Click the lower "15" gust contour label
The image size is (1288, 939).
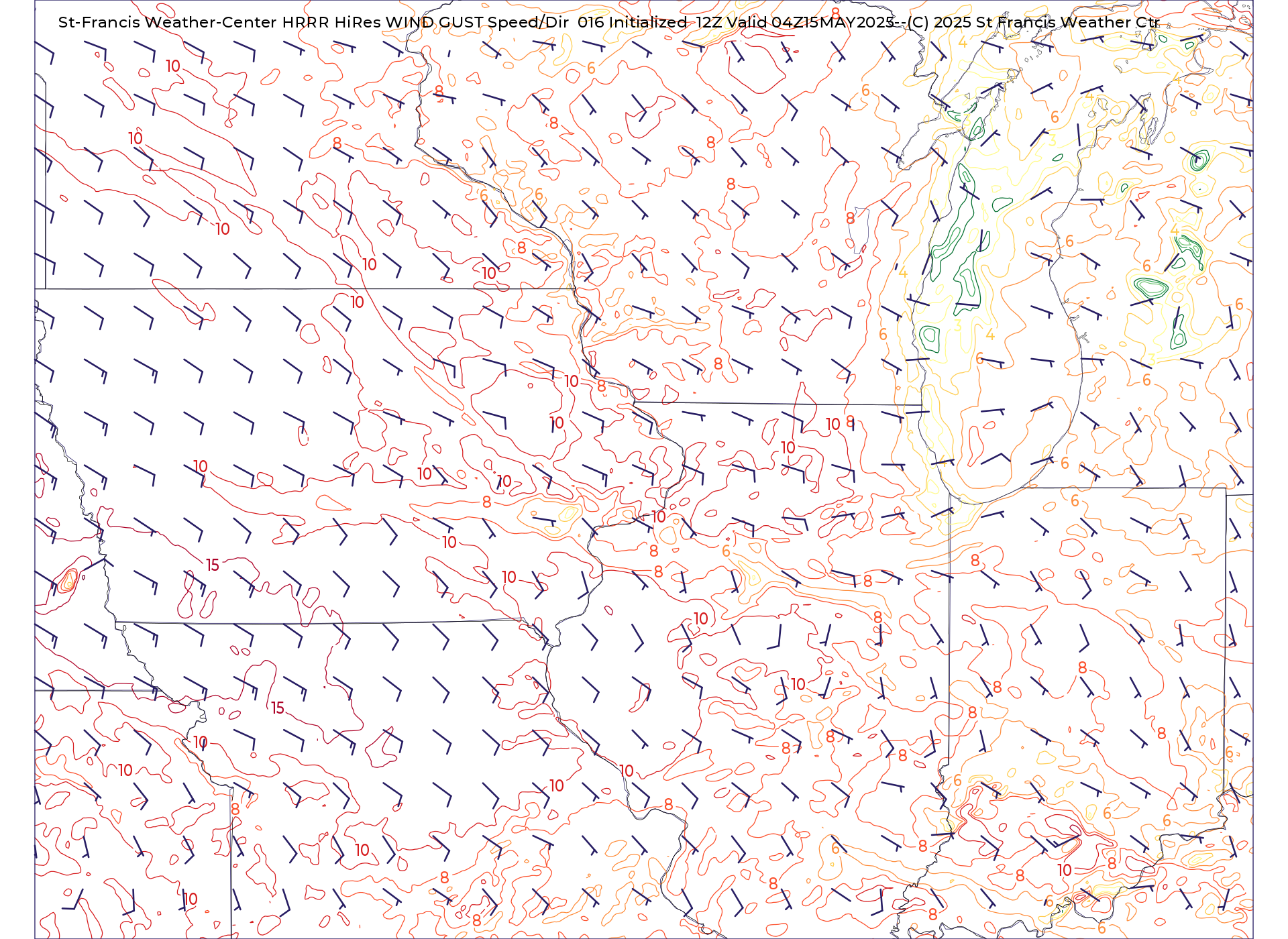click(x=278, y=708)
